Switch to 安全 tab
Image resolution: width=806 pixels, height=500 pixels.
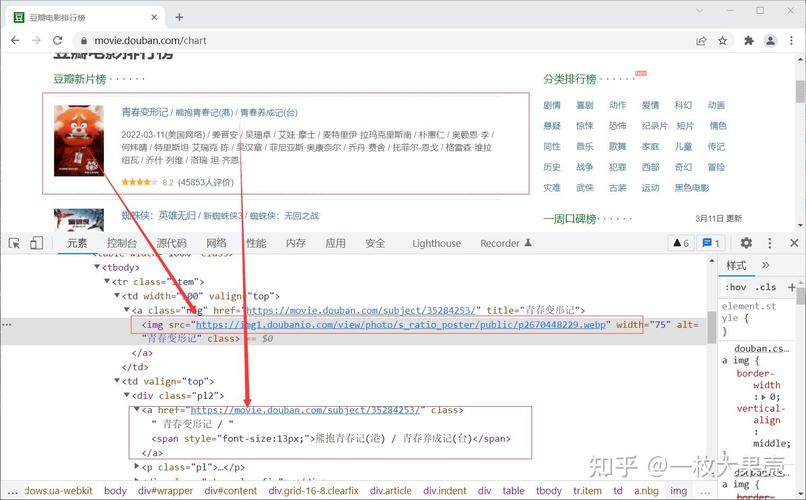click(x=375, y=243)
